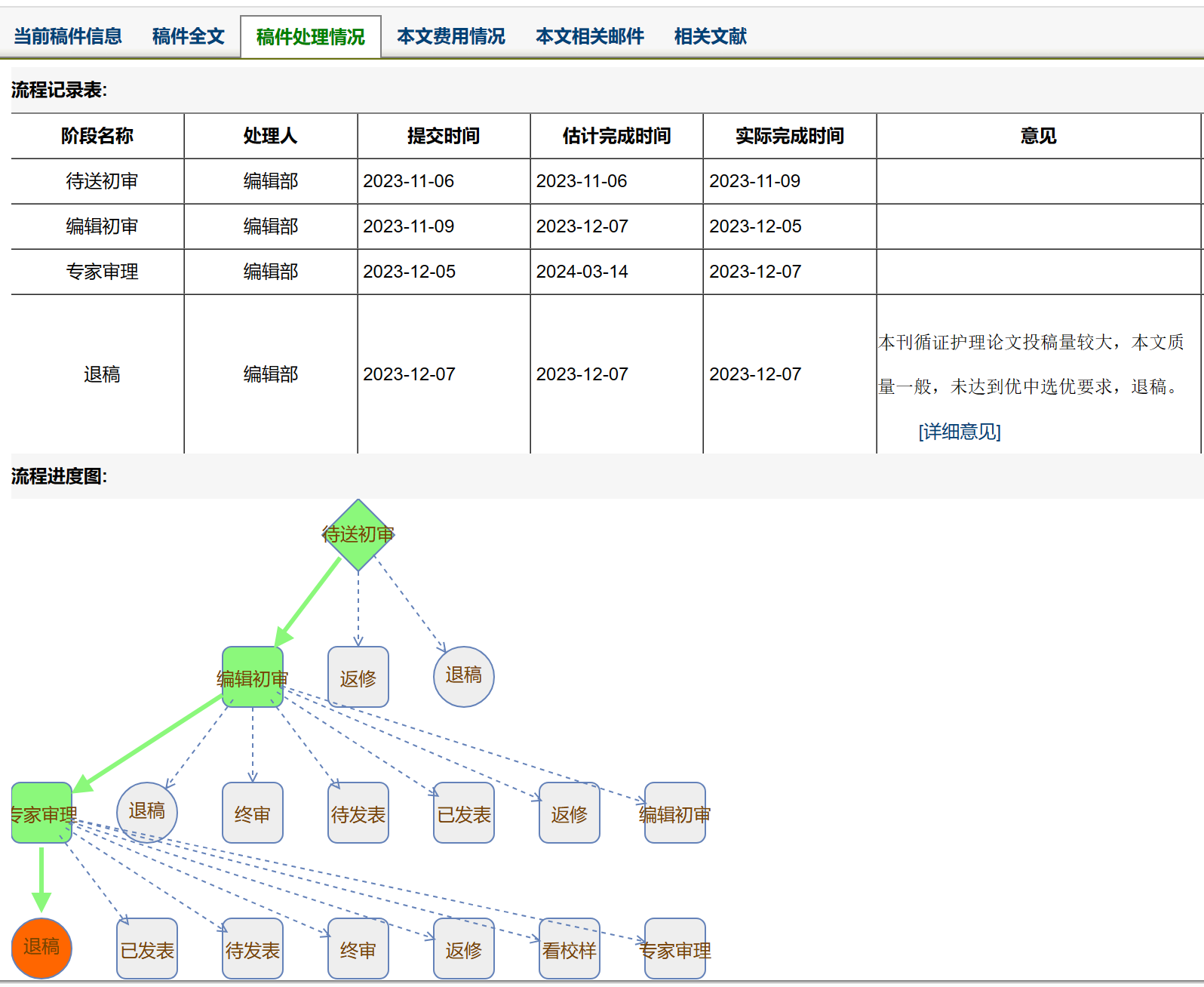Click the orange 退稿 circle node

pos(41,948)
